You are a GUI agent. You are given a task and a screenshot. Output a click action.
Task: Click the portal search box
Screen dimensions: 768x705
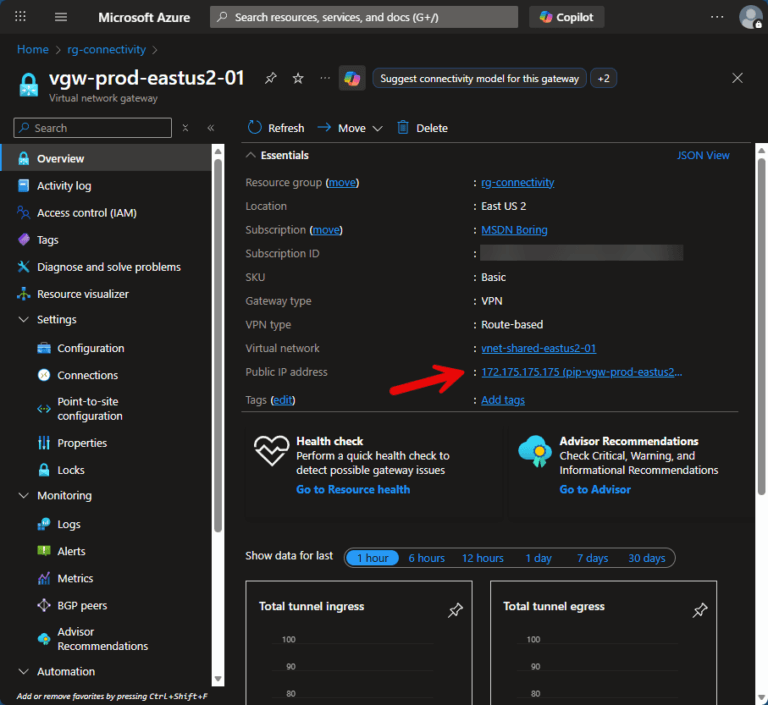point(364,17)
